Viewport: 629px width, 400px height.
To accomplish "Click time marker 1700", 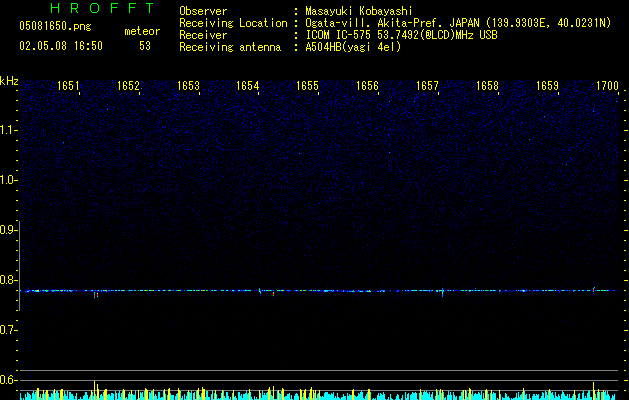I will point(607,86).
